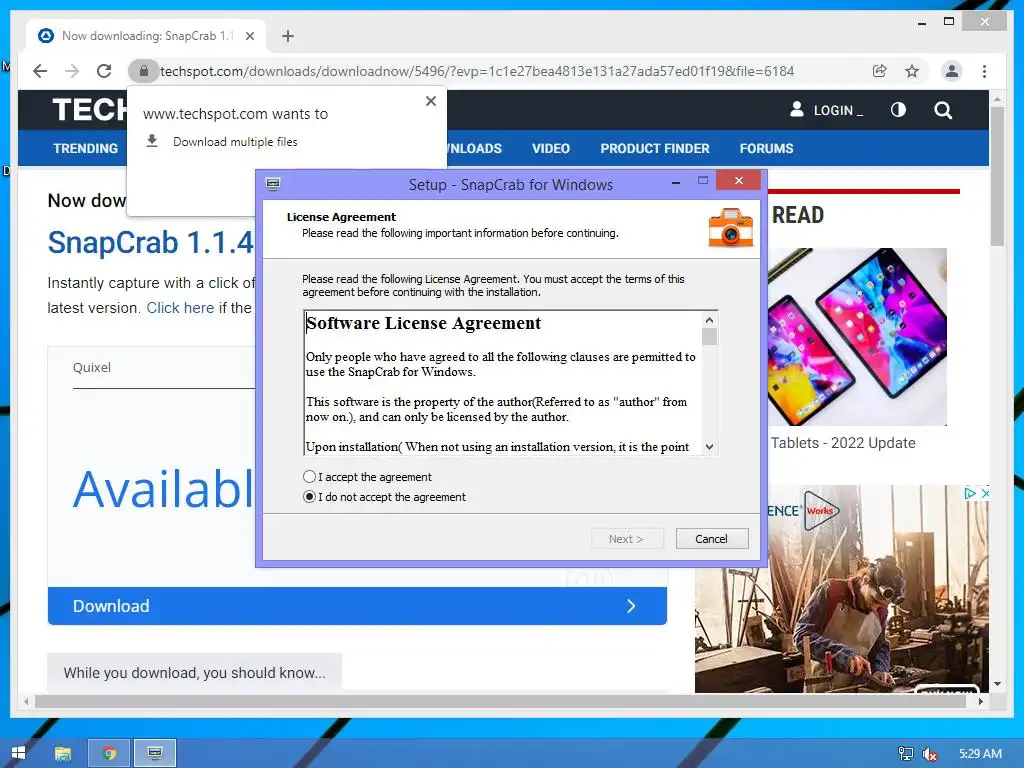Click the SnapCrab 1.1.4 heading
1024x768 pixels.
click(x=150, y=242)
